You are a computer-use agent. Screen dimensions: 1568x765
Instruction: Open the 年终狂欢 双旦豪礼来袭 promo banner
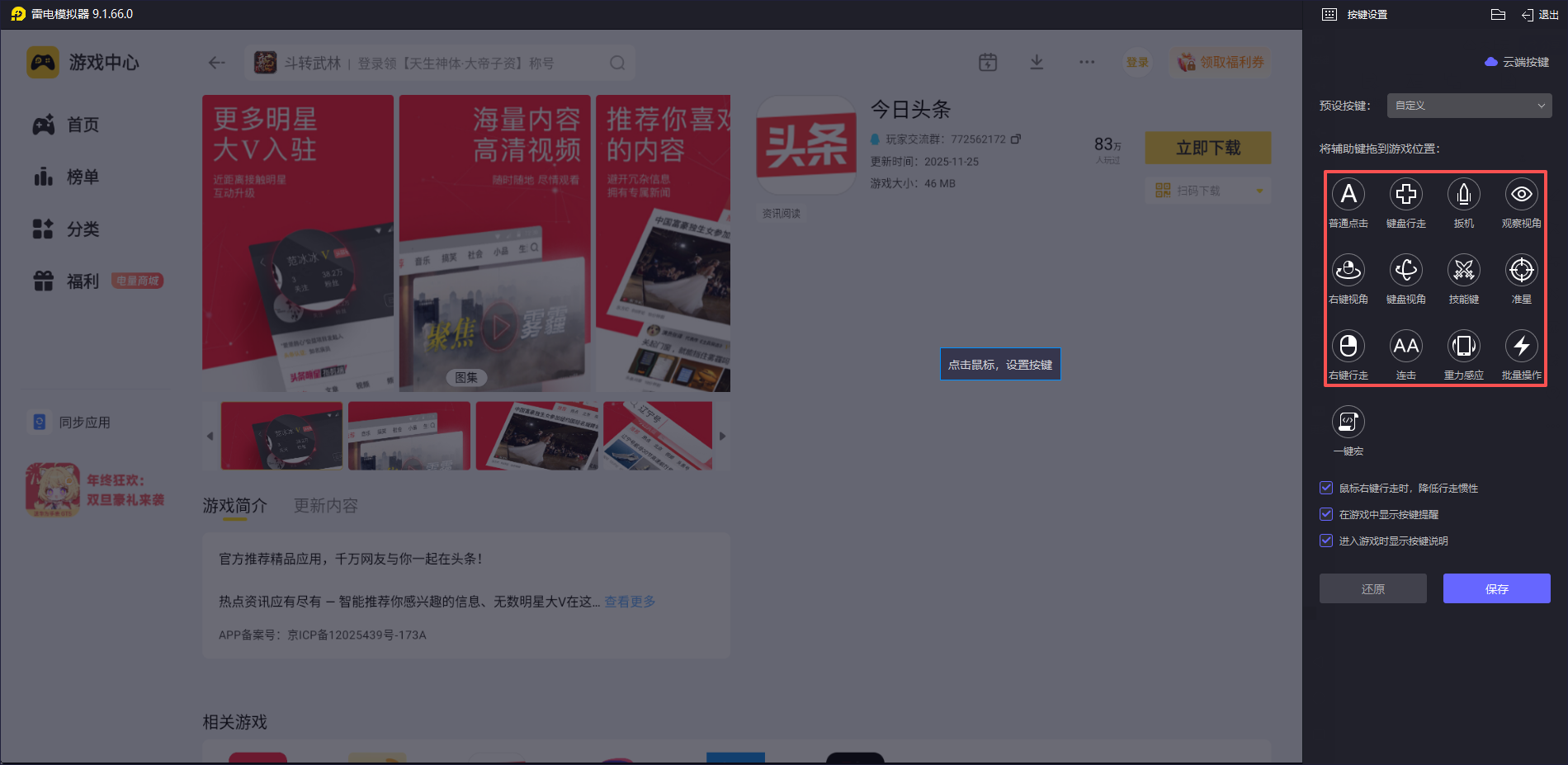pos(96,489)
